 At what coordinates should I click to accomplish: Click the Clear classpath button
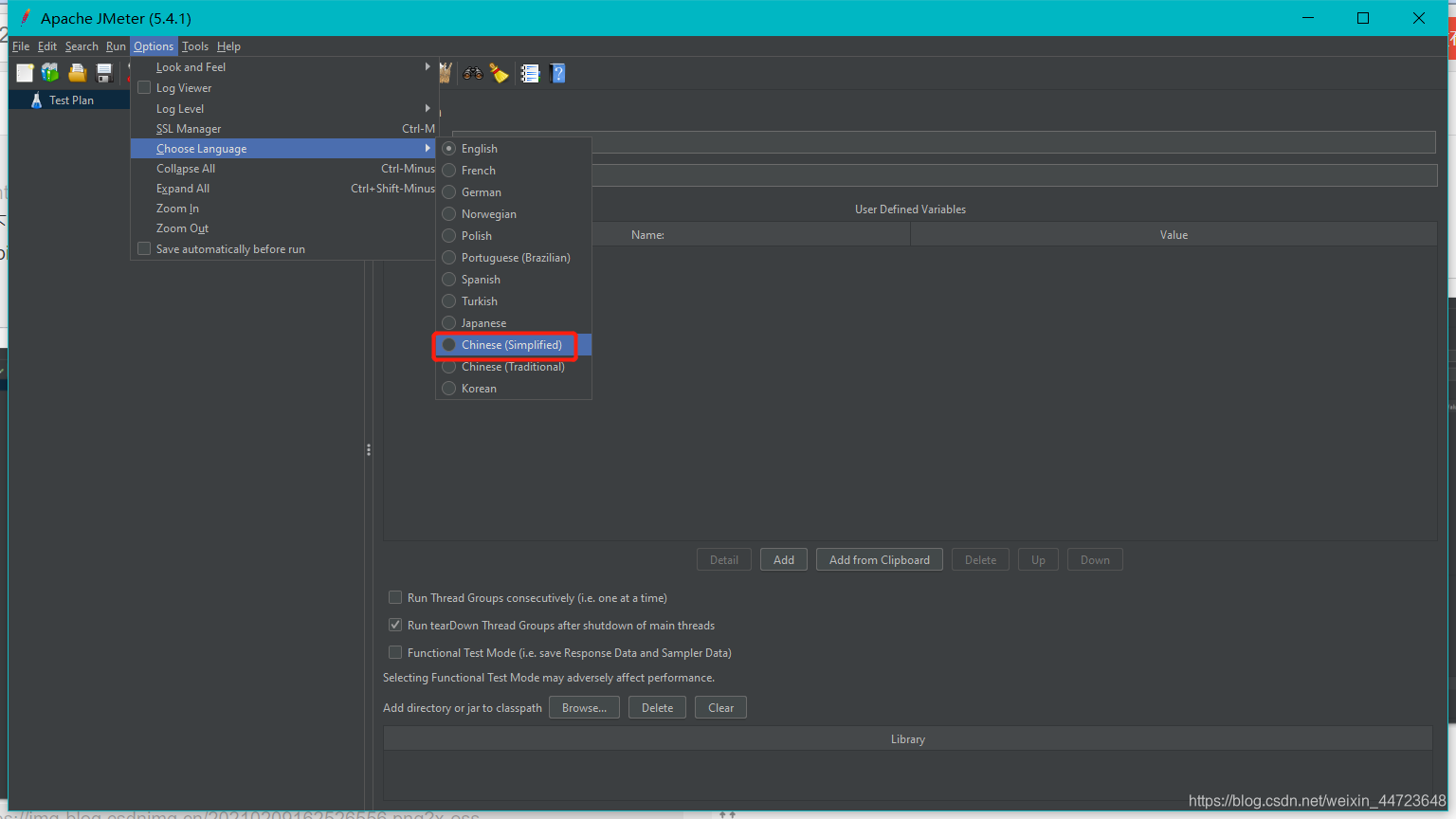pyautogui.click(x=720, y=708)
